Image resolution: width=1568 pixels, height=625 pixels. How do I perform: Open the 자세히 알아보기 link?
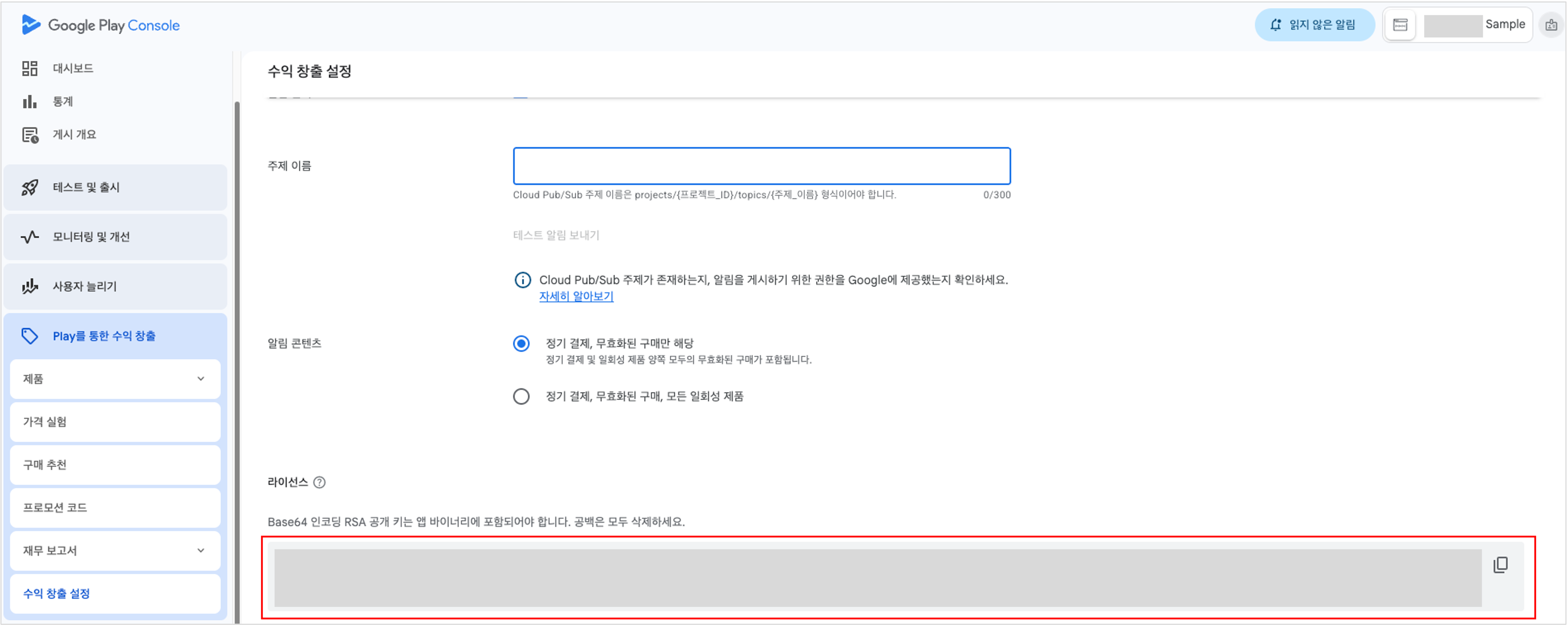tap(577, 296)
